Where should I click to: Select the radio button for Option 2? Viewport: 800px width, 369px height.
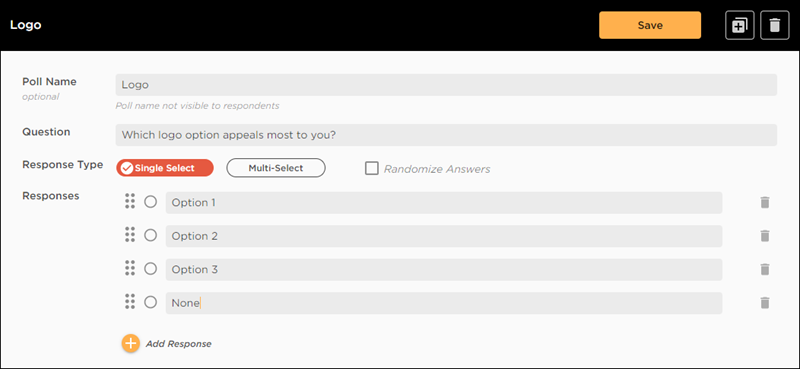150,235
